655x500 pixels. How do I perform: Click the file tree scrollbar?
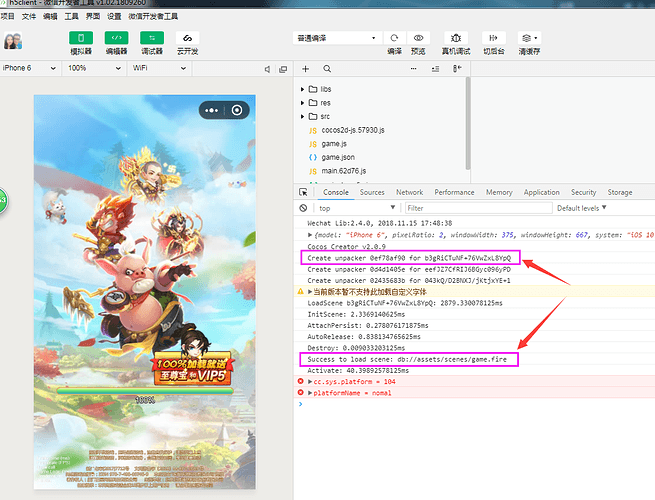pyautogui.click(x=467, y=123)
